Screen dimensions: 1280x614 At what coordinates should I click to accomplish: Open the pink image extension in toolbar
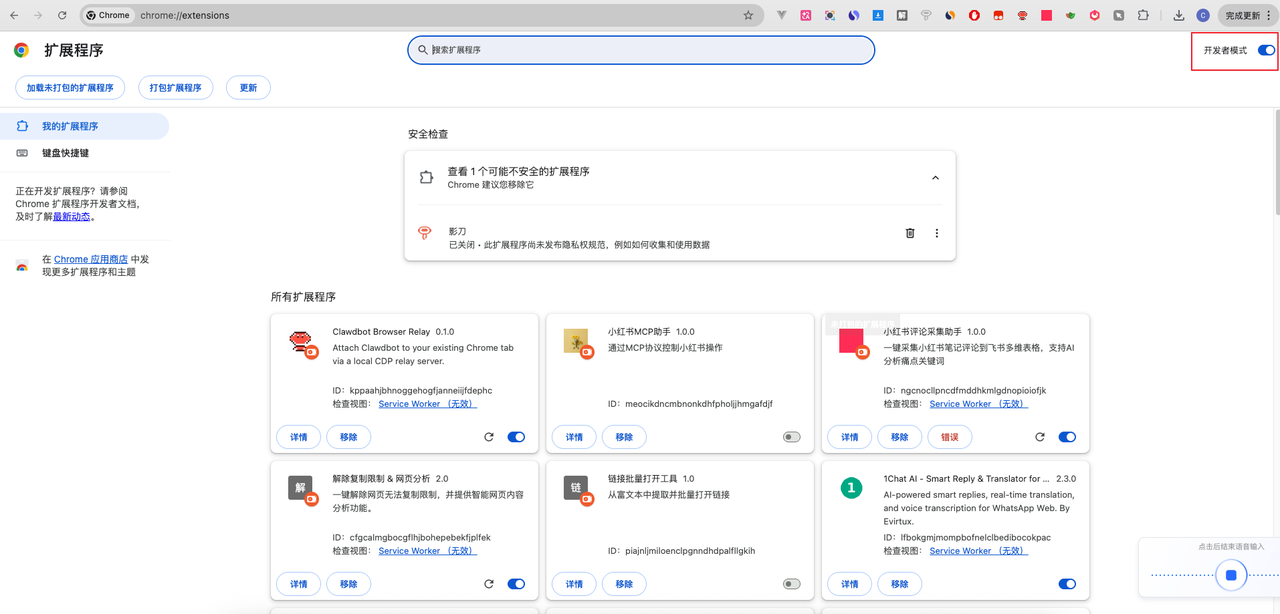pyautogui.click(x=805, y=15)
